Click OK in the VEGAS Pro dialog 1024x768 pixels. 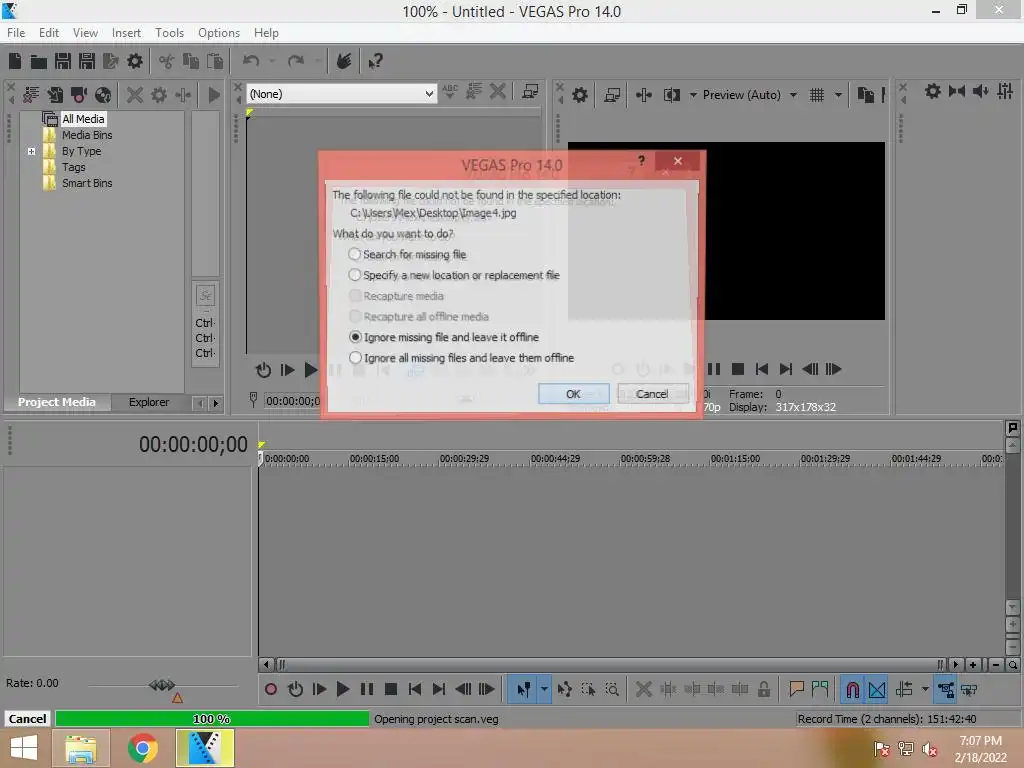(x=573, y=394)
